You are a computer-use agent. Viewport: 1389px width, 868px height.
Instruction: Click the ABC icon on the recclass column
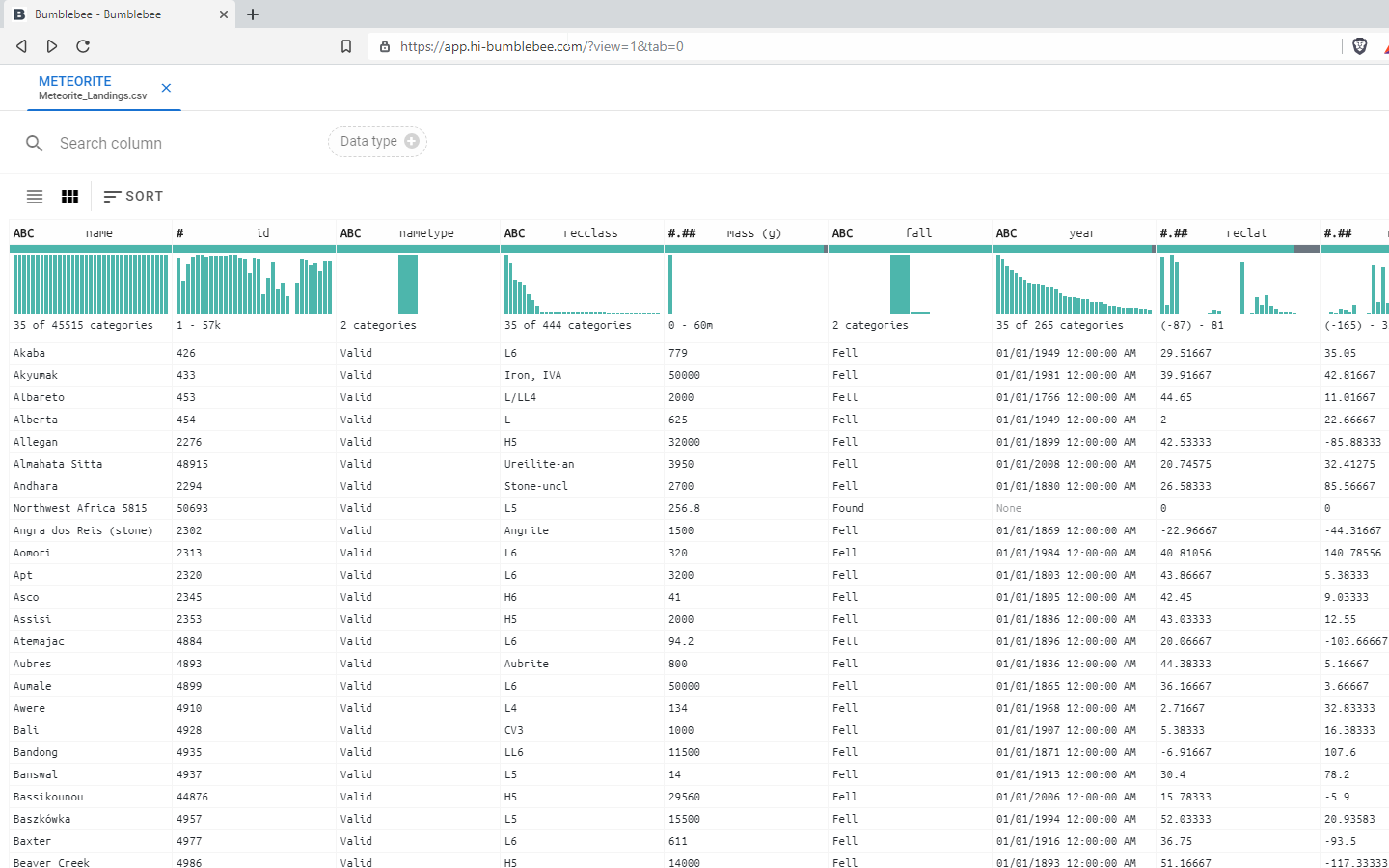[514, 232]
